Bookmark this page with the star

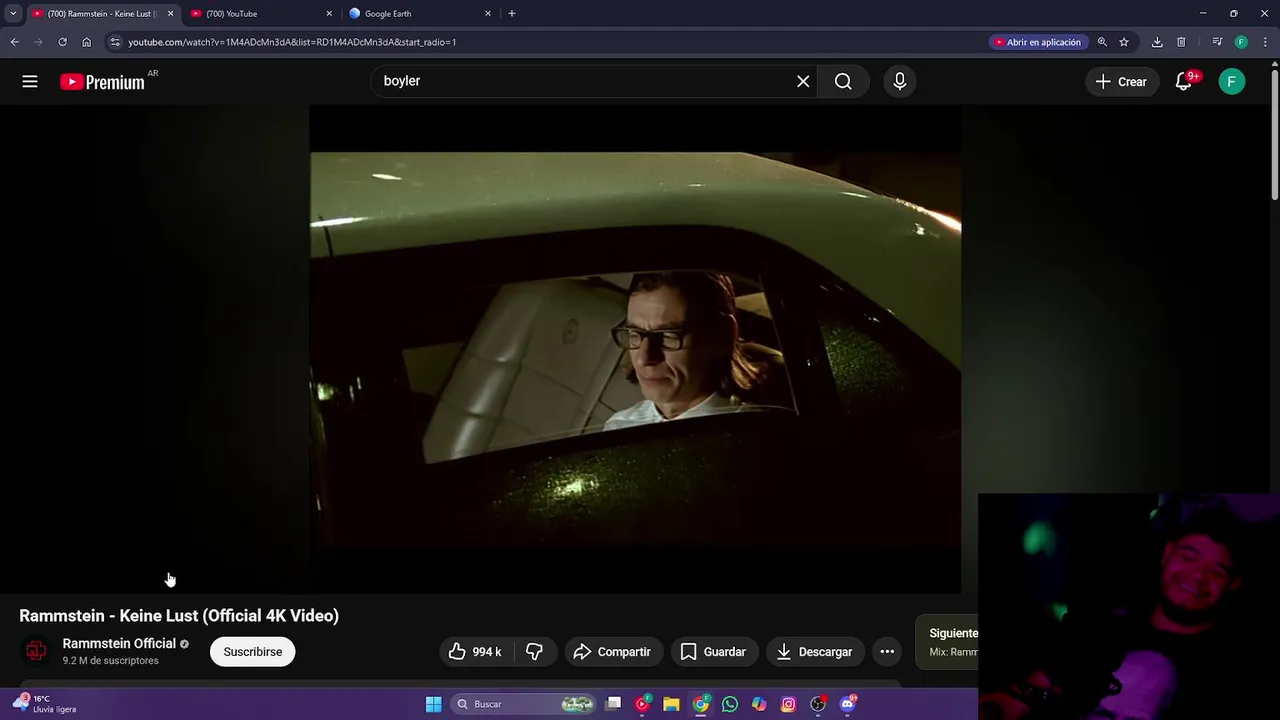pyautogui.click(x=1124, y=42)
